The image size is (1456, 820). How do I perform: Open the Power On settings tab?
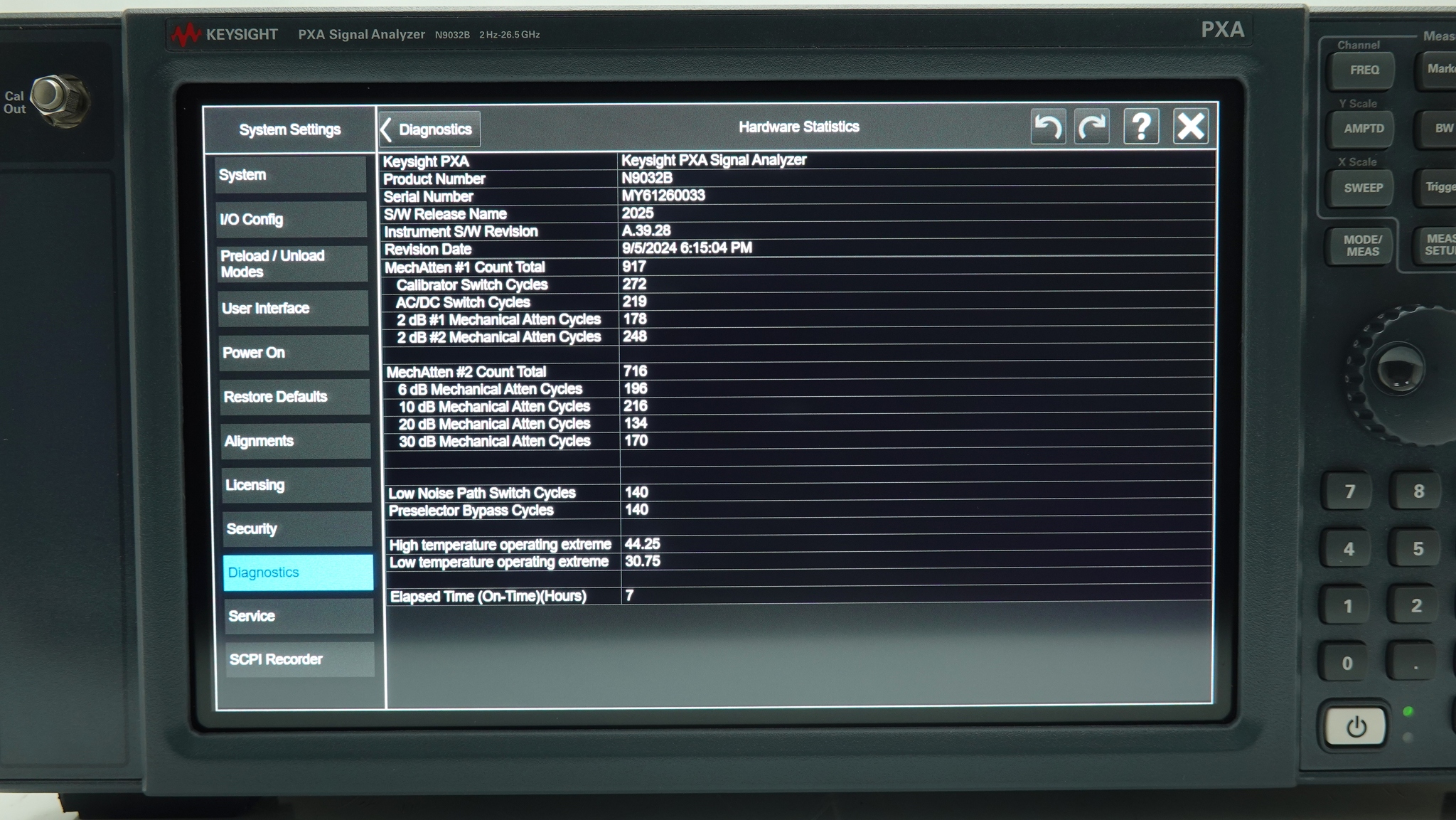pyautogui.click(x=294, y=353)
